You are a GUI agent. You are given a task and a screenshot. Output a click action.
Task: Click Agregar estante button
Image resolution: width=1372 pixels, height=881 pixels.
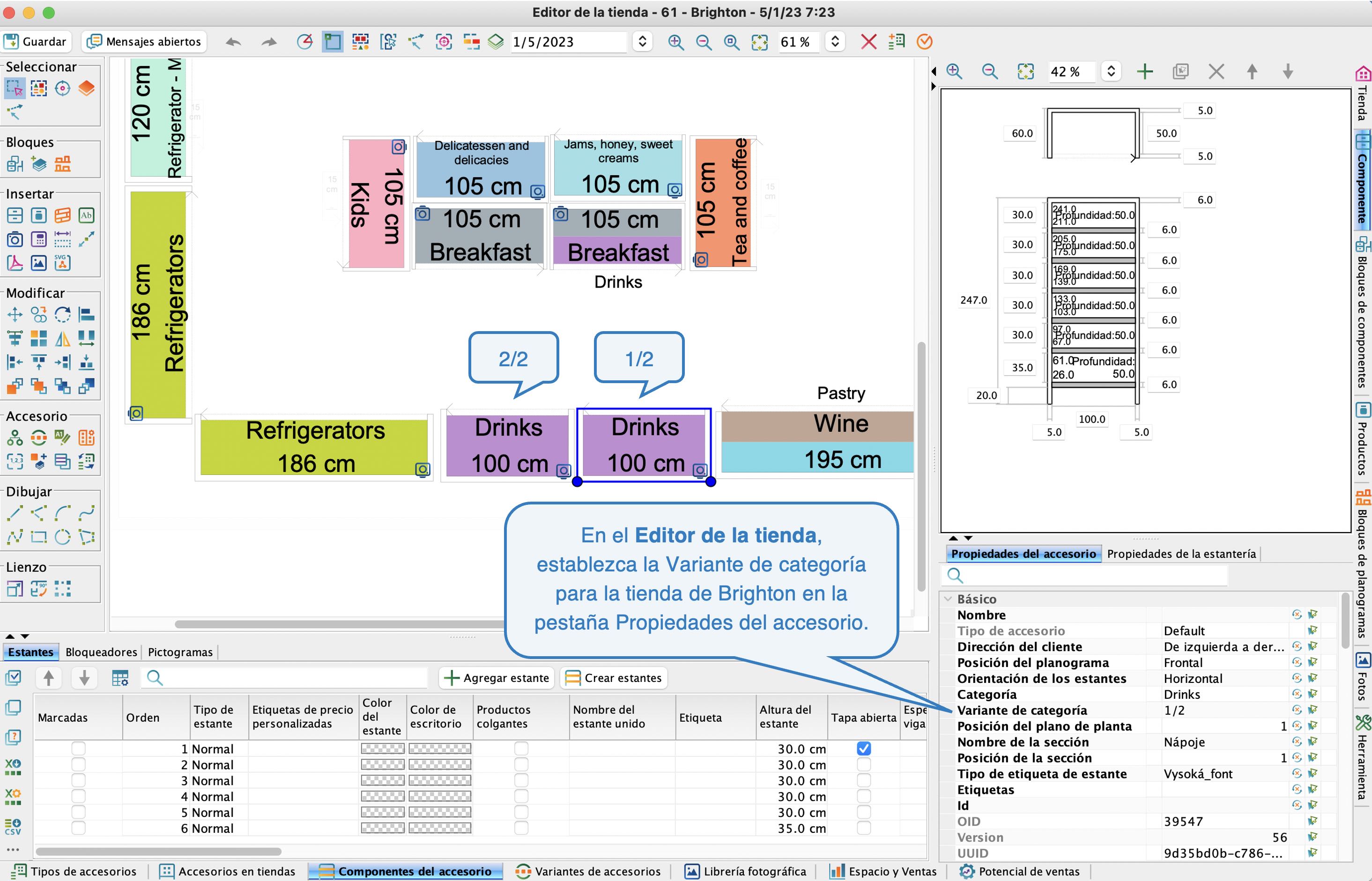[497, 678]
